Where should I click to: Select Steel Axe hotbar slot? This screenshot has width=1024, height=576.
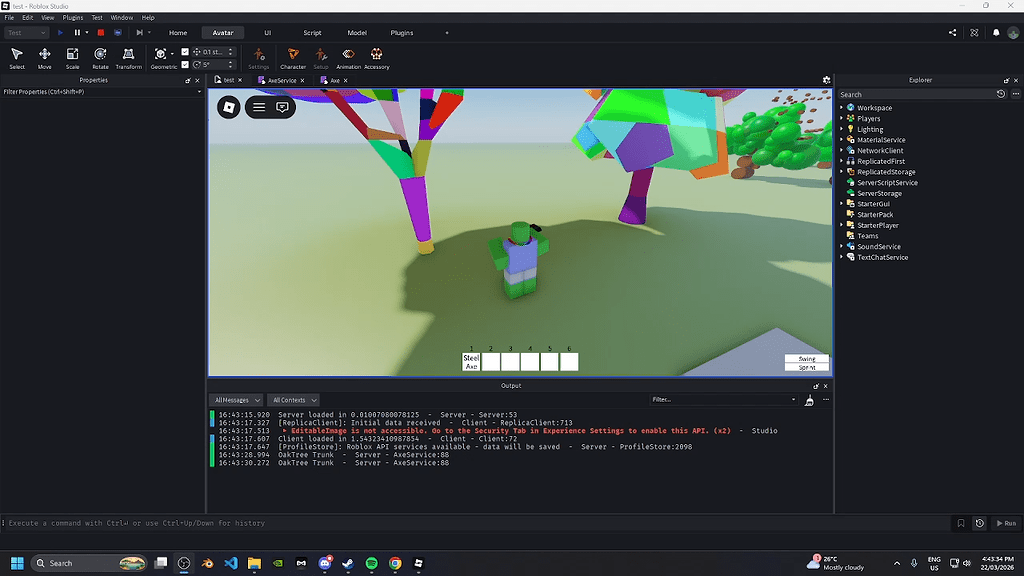pos(471,362)
